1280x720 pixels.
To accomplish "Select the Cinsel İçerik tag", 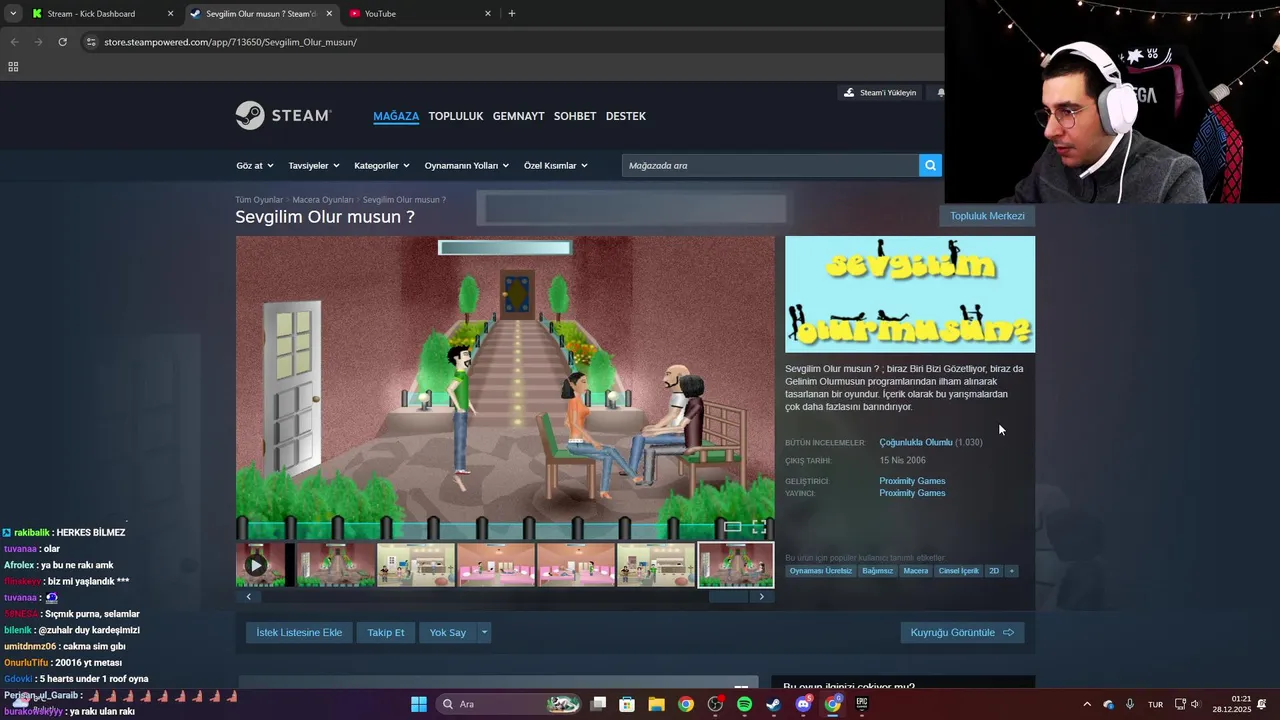I will (958, 571).
